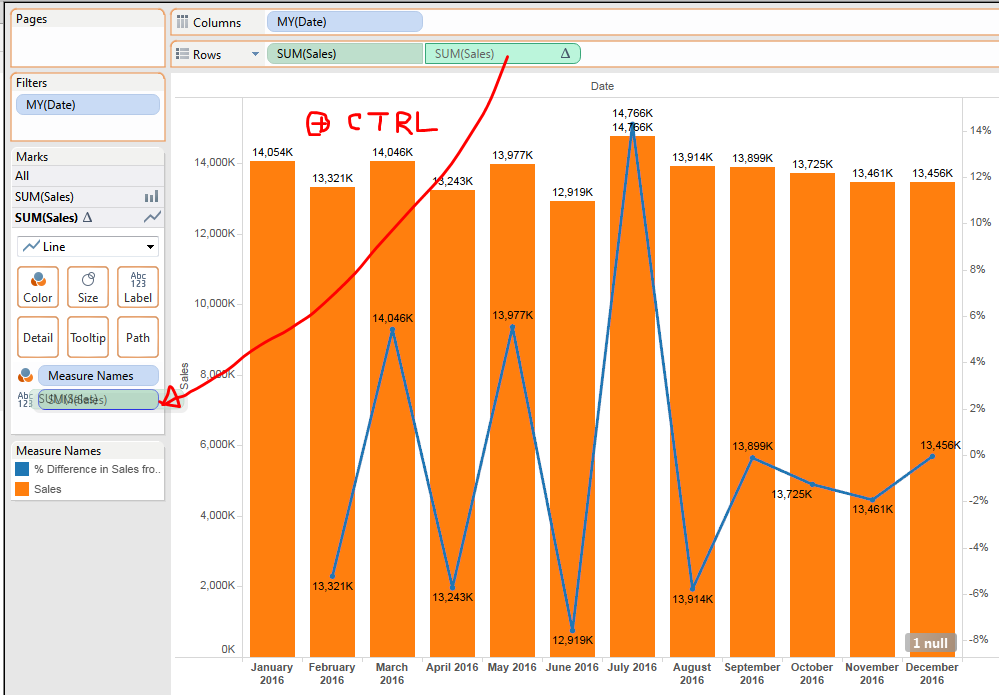Click the Sales axis title
The image size is (999, 695).
[x=184, y=376]
